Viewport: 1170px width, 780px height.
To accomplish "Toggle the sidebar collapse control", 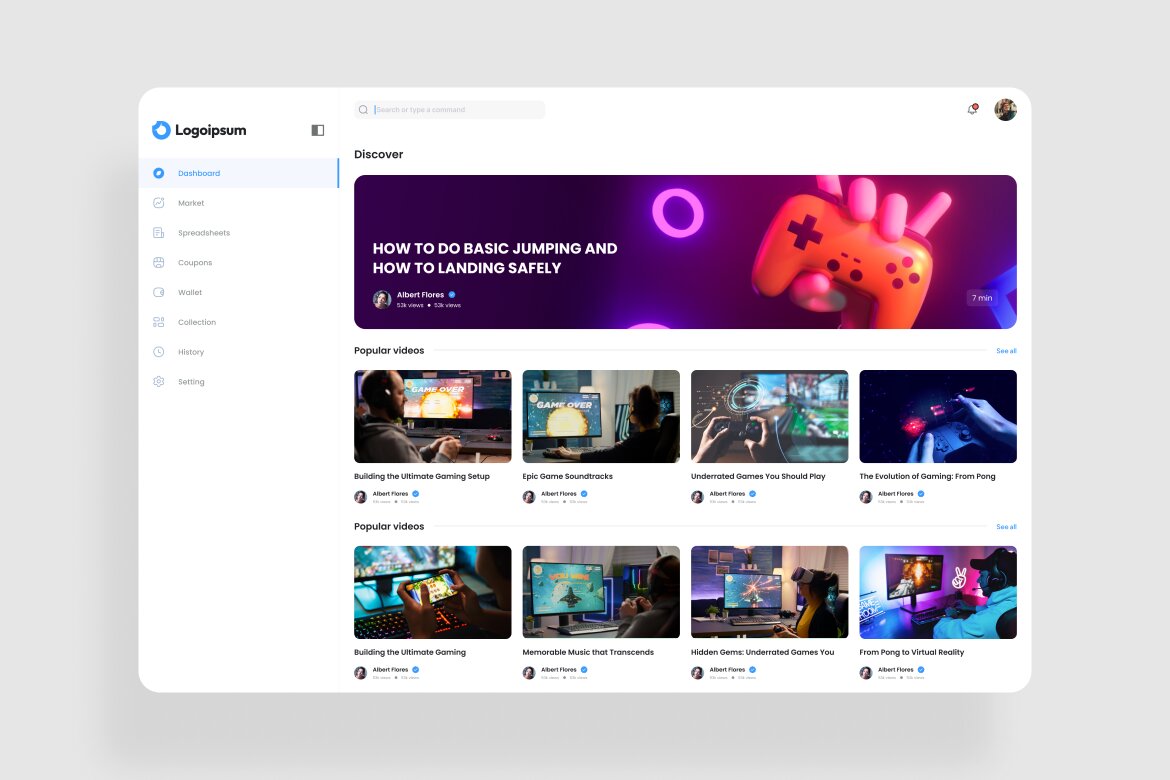I will 317,130.
